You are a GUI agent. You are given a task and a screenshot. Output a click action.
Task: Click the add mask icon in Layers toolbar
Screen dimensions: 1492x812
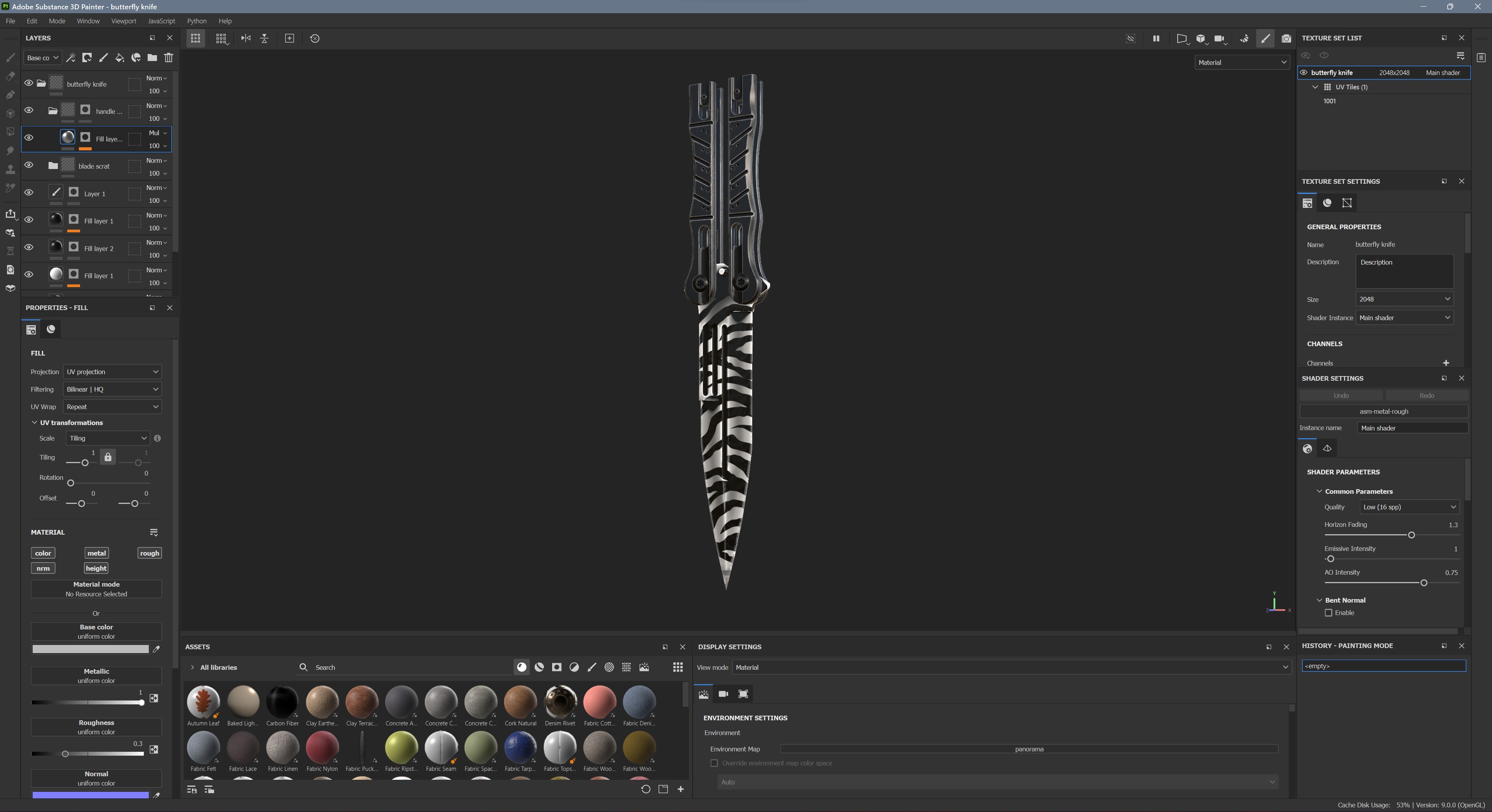pyautogui.click(x=87, y=58)
